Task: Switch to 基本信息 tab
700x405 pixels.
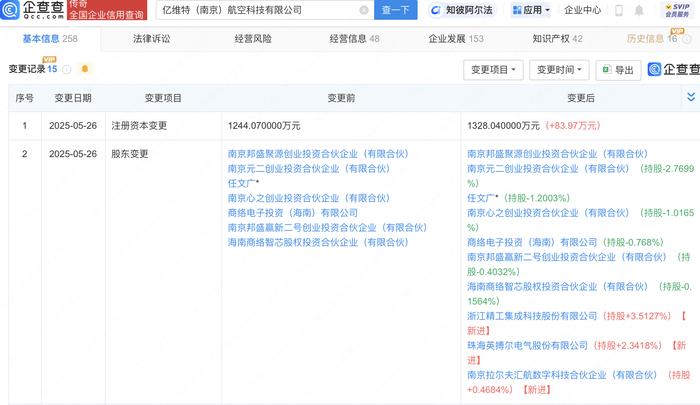Action: coord(50,39)
